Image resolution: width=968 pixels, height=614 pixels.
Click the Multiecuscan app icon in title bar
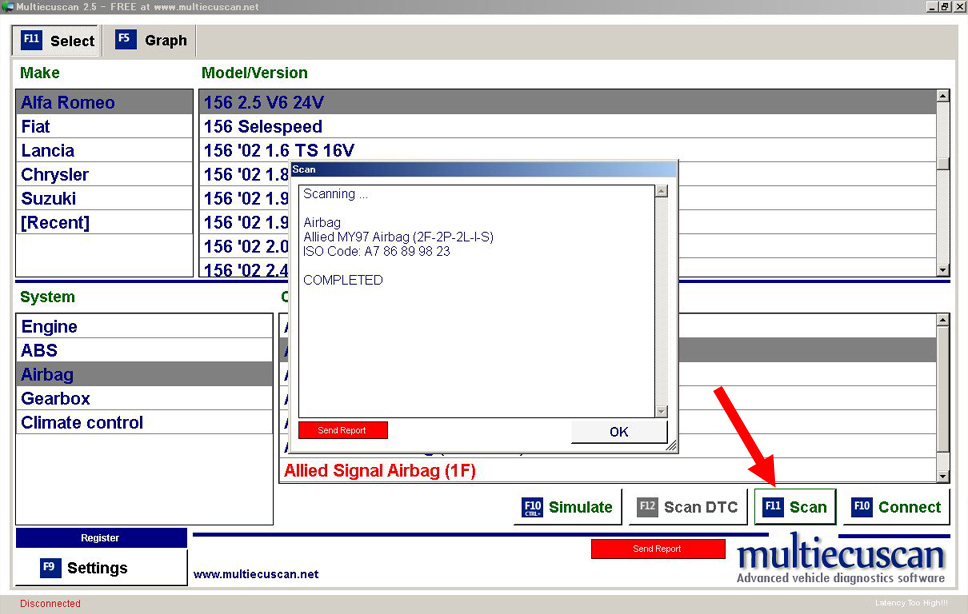point(7,7)
